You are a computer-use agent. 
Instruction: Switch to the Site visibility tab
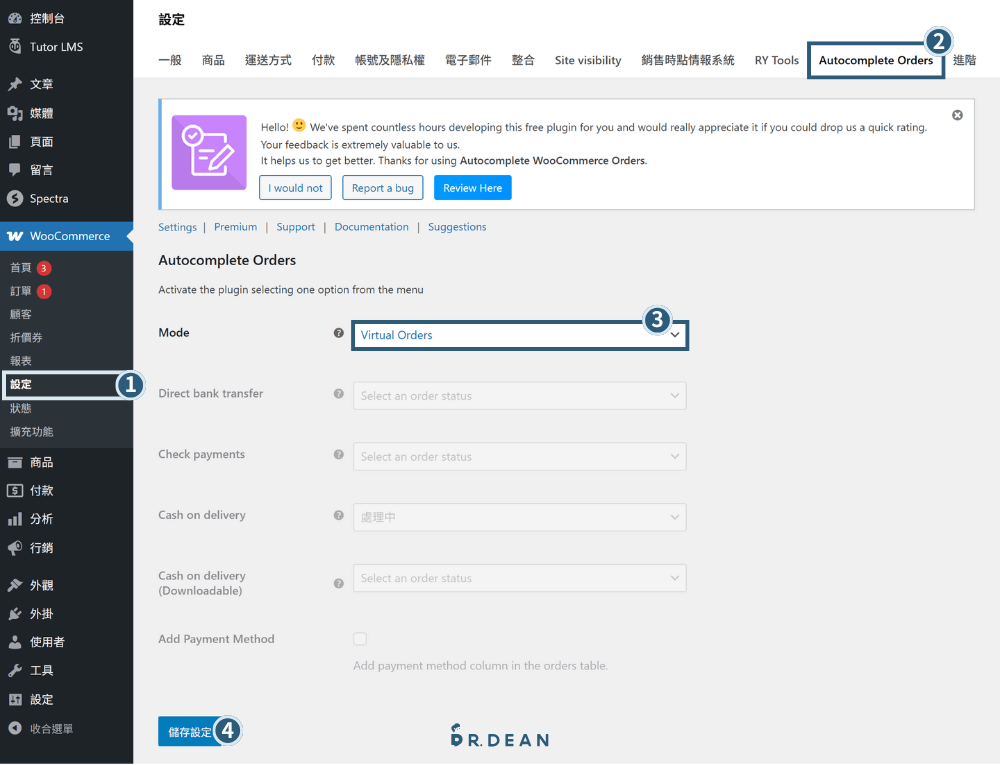(587, 60)
